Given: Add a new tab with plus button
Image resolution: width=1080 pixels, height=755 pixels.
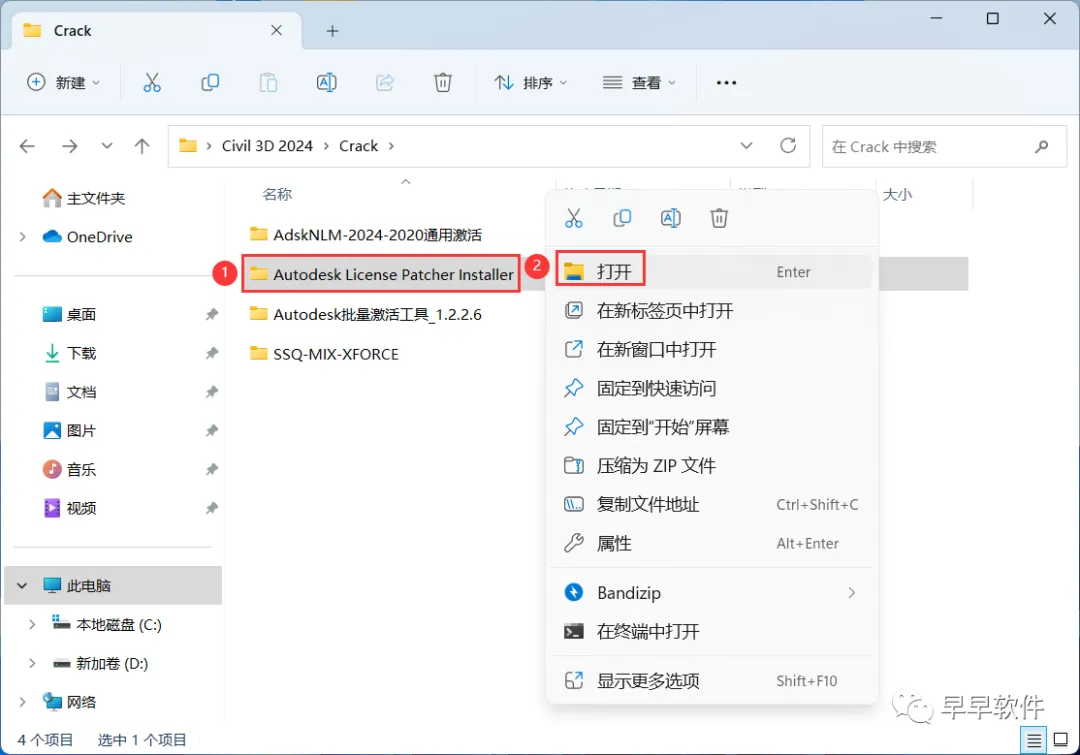Looking at the screenshot, I should point(333,31).
